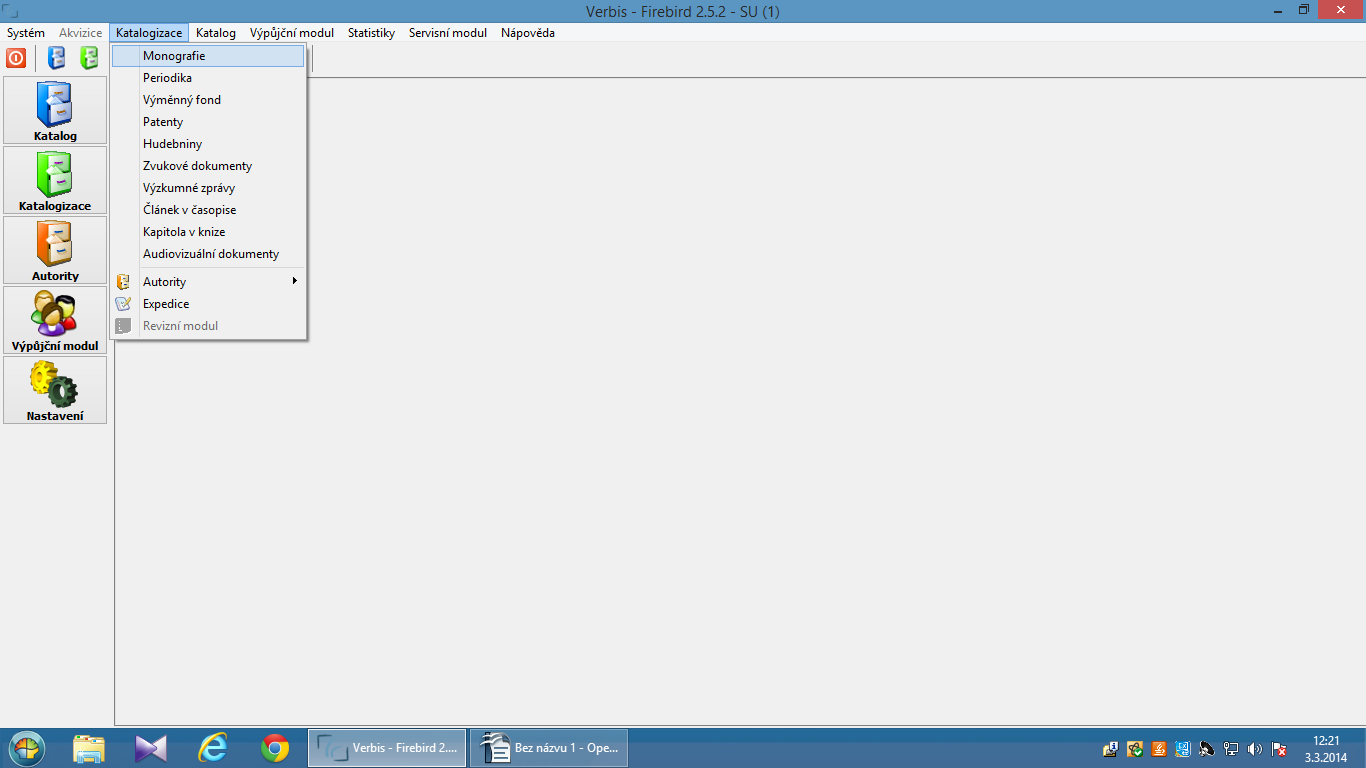Choose Výměnný fond menu entry
Image resolution: width=1366 pixels, height=768 pixels.
208,100
